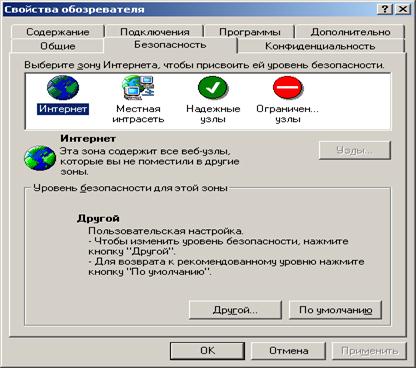Switch to the Содержание tab

tap(58, 32)
